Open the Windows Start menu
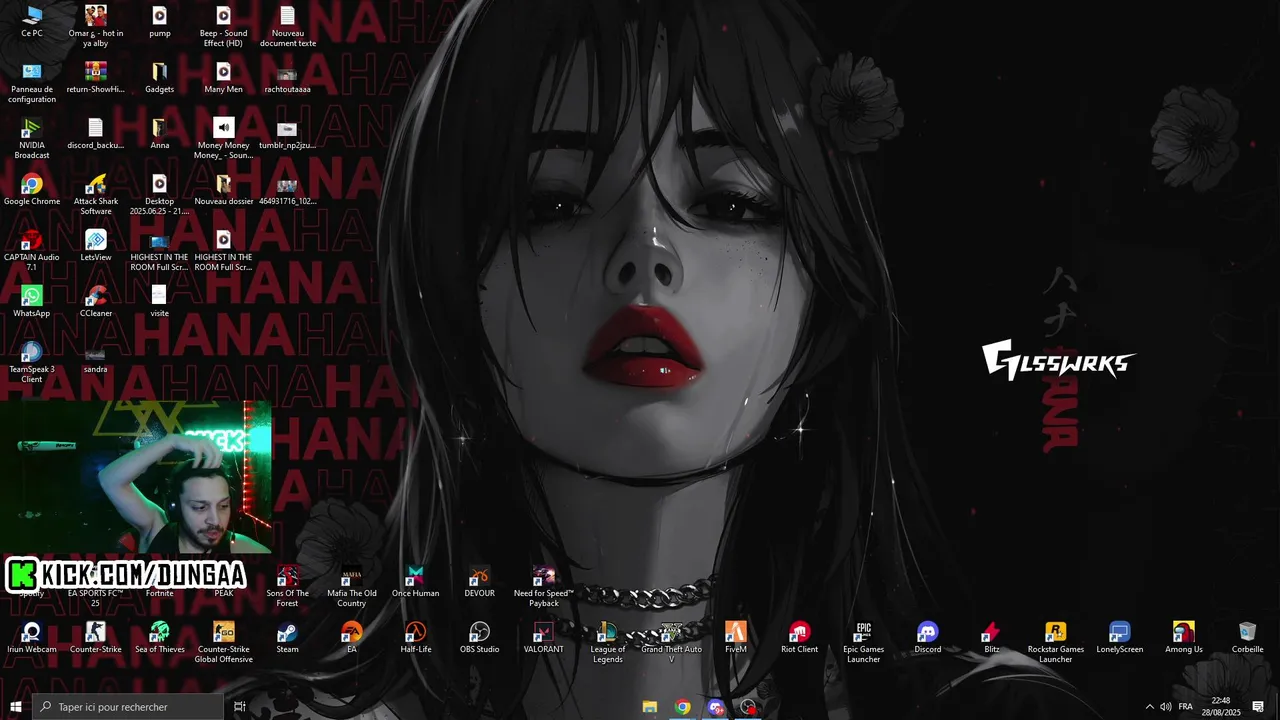 [16, 707]
